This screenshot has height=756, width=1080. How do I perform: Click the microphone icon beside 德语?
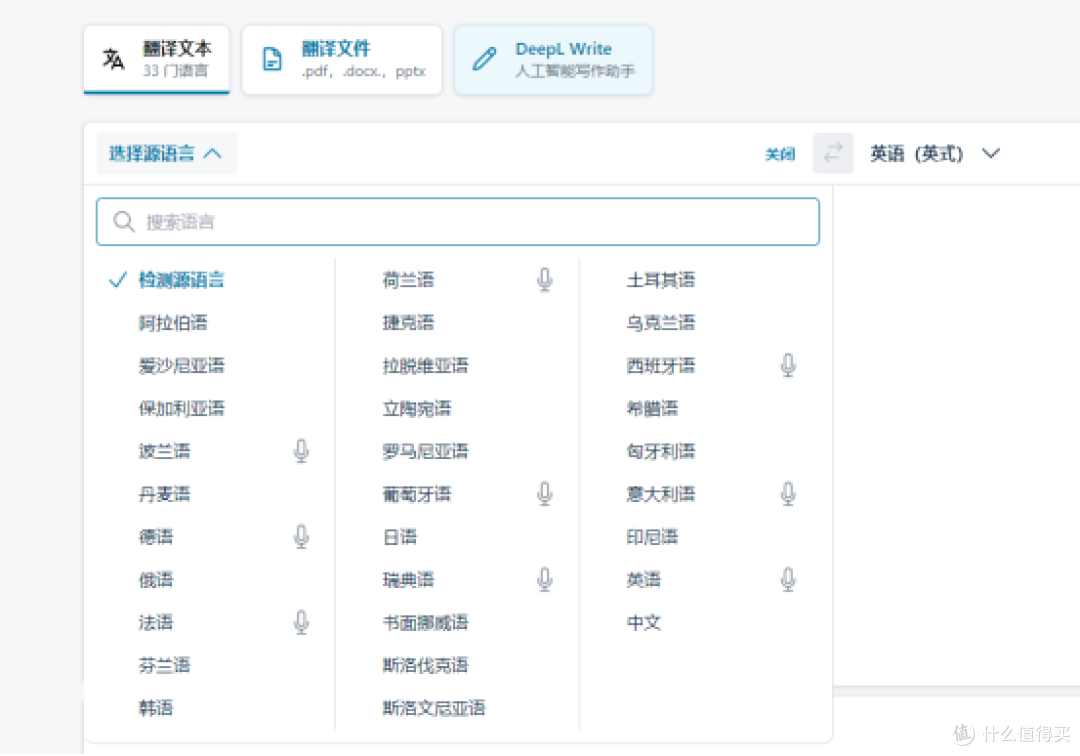click(x=301, y=536)
